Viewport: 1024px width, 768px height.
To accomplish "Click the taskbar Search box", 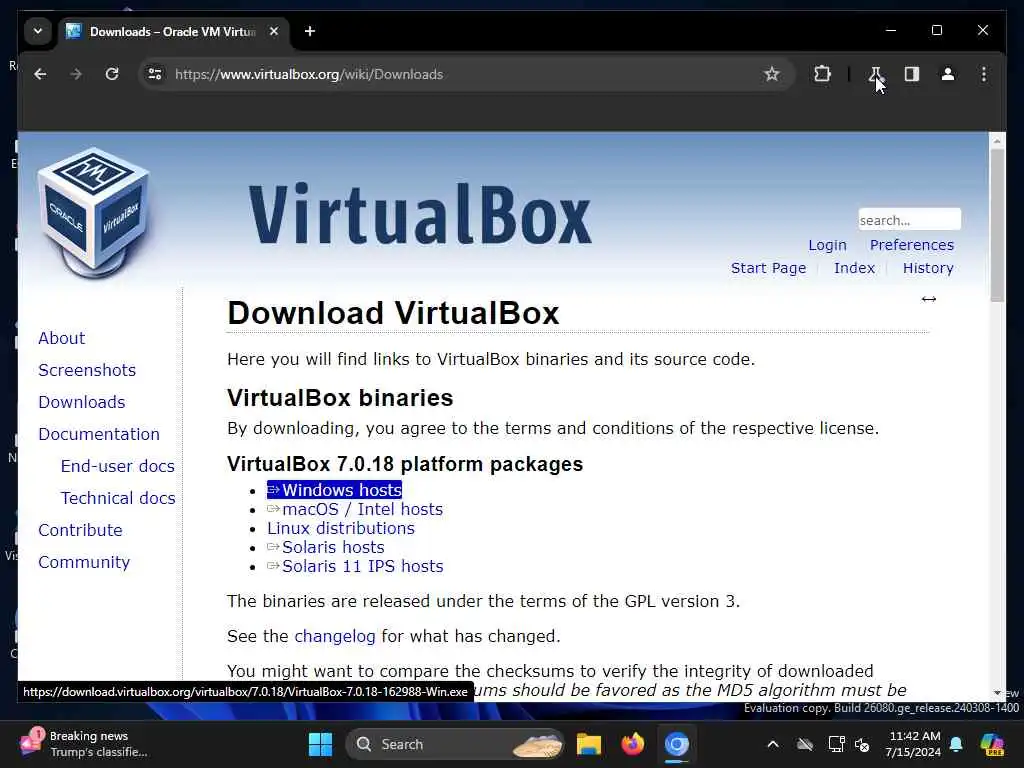I will pyautogui.click(x=455, y=744).
